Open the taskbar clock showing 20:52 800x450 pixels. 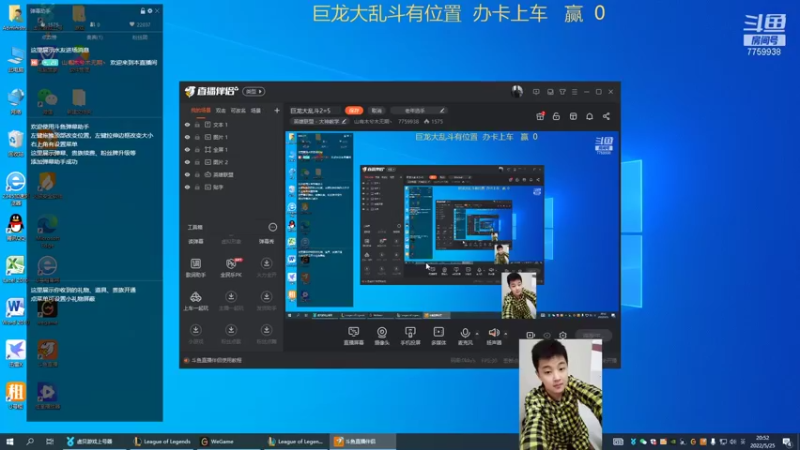coord(762,441)
